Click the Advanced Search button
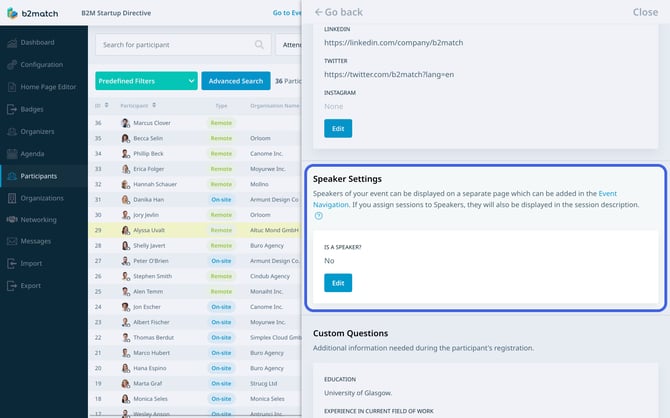The width and height of the screenshot is (670, 418). (236, 81)
